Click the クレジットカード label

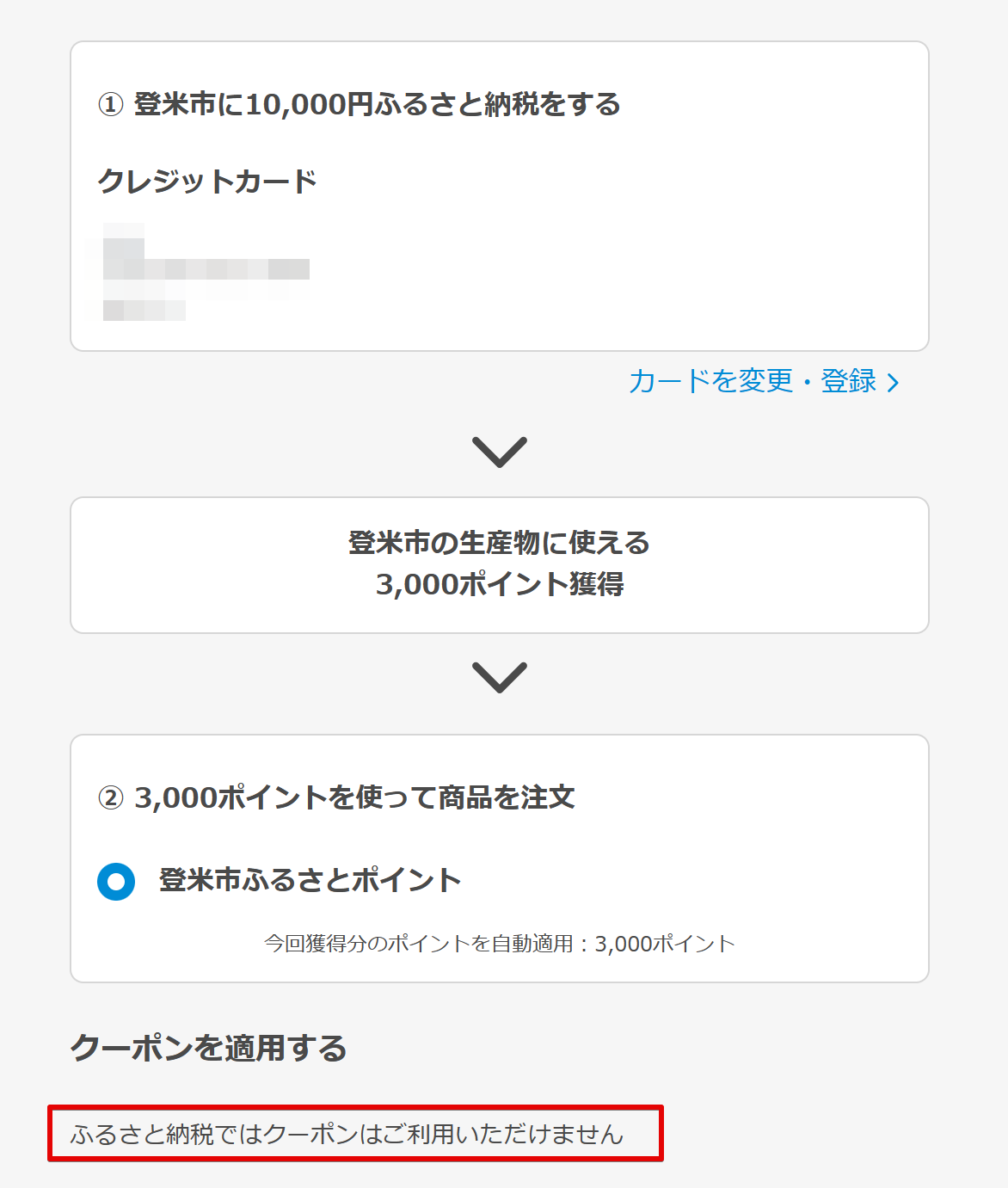pyautogui.click(x=207, y=182)
